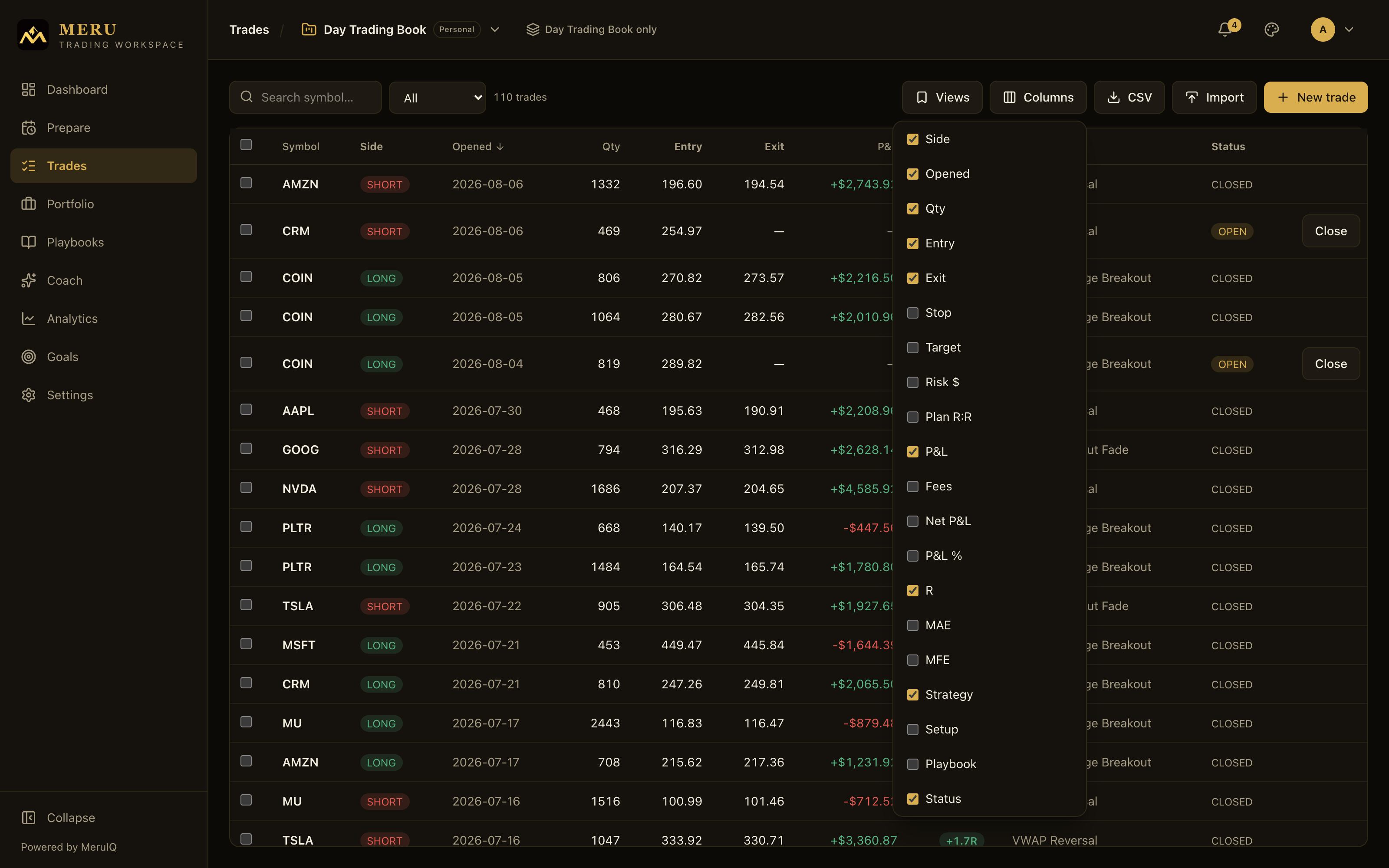Image resolution: width=1389 pixels, height=868 pixels.
Task: Enable the MAE column option
Action: [x=912, y=626]
